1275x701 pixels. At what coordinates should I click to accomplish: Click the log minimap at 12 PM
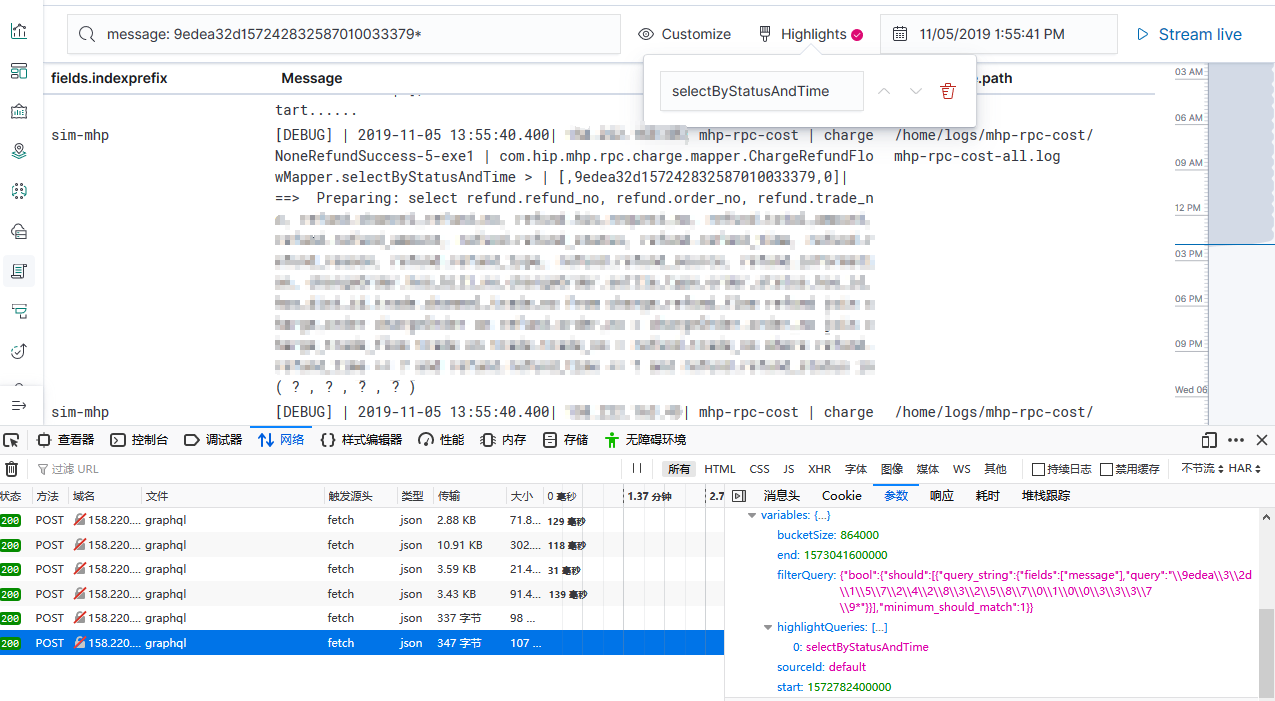click(x=1190, y=208)
